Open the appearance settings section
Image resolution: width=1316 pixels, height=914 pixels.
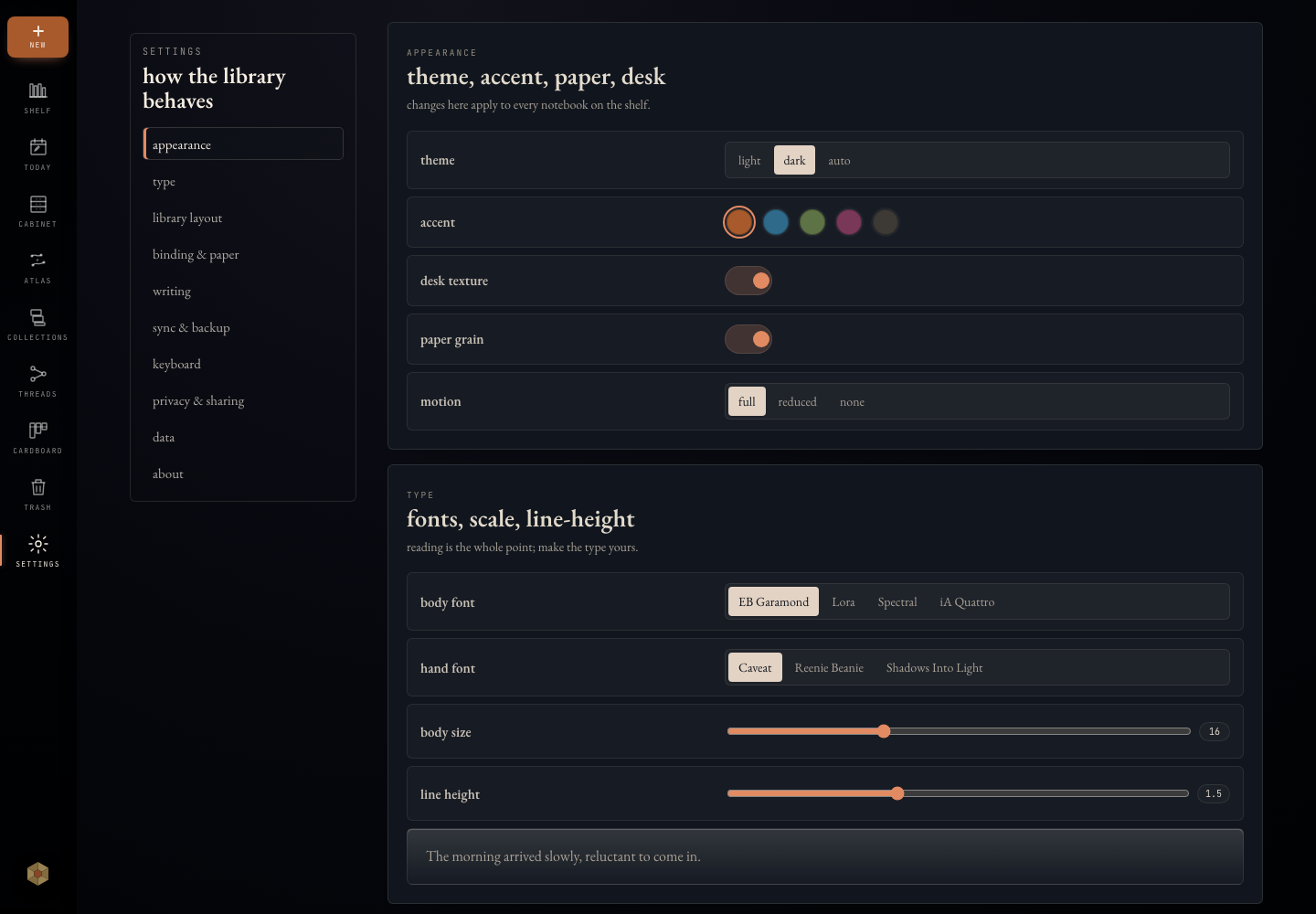coord(243,144)
